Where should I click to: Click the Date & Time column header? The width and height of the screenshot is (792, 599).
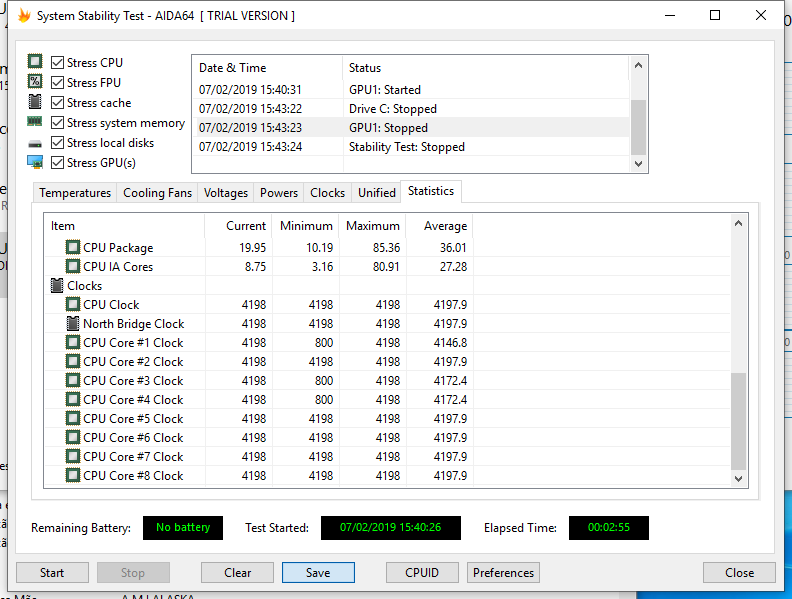tap(268, 68)
